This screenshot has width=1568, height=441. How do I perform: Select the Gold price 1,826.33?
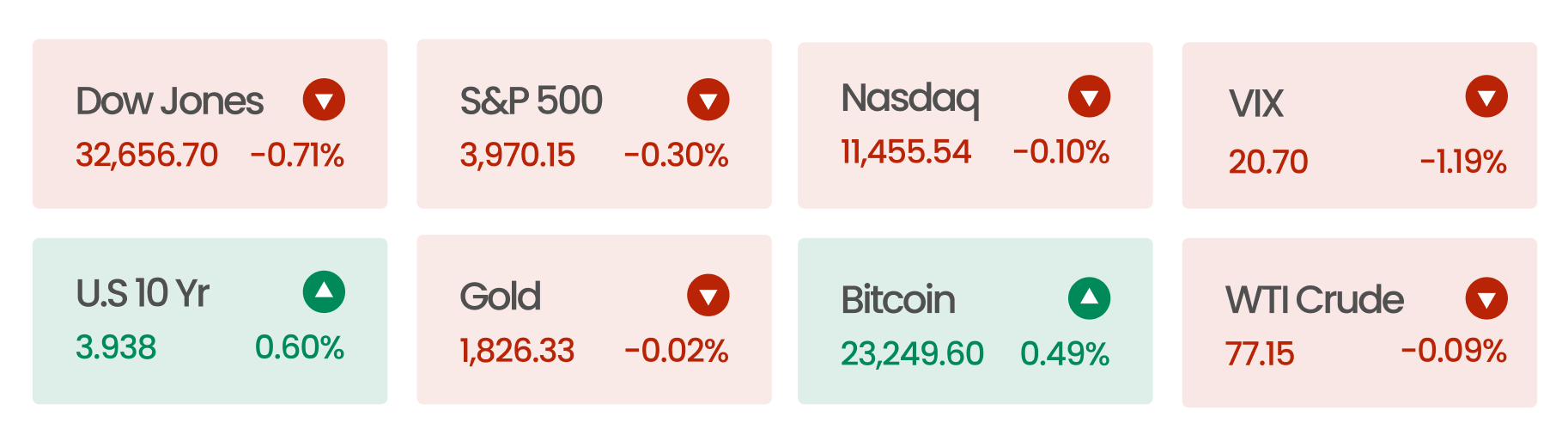(517, 351)
